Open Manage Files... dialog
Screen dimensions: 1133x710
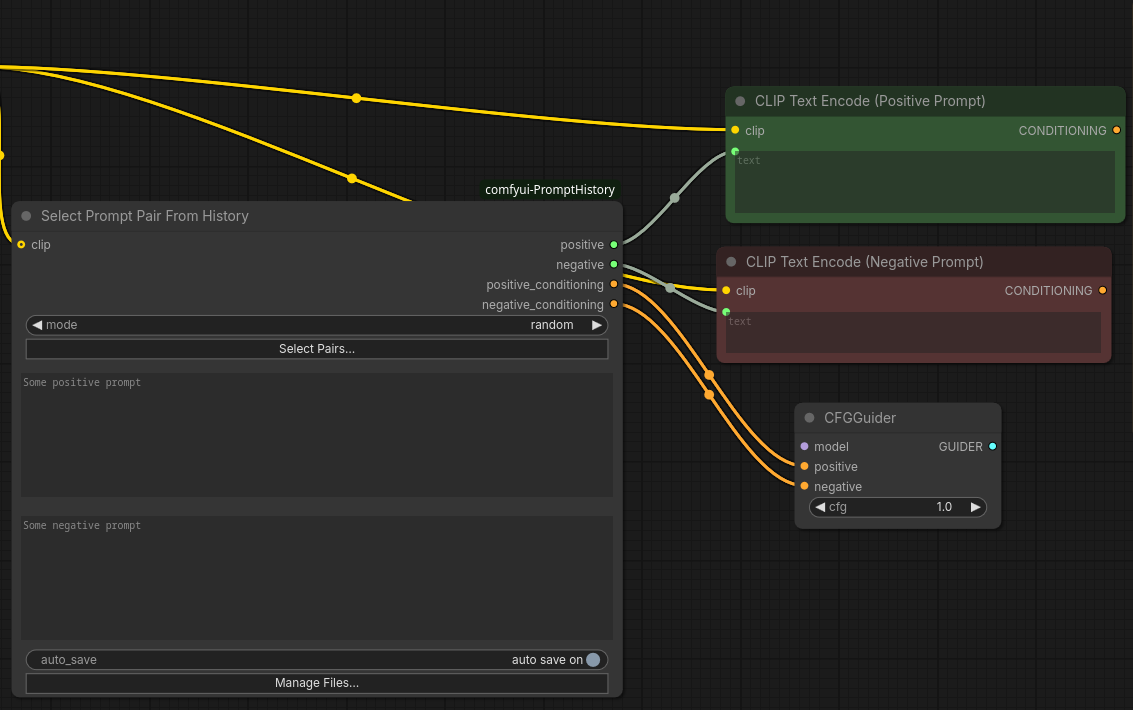[x=316, y=683]
